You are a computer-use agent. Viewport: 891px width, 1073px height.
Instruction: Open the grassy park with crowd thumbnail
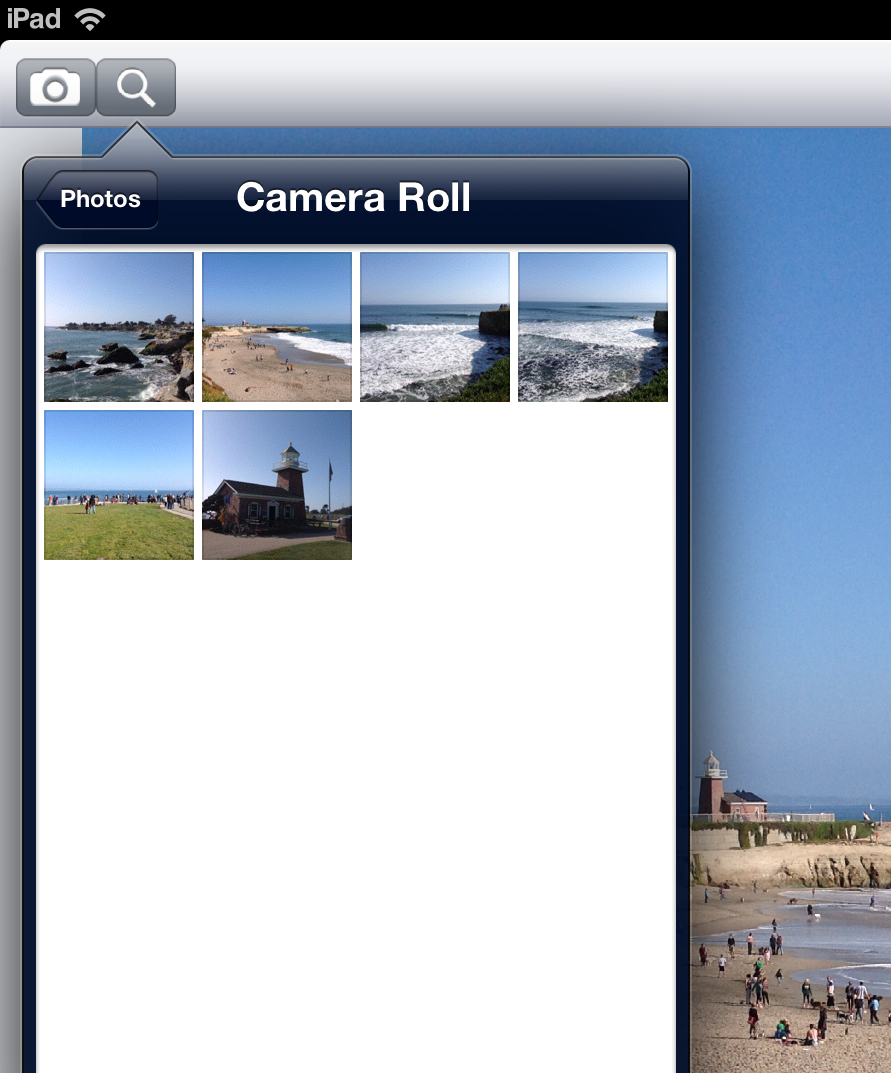(x=119, y=485)
